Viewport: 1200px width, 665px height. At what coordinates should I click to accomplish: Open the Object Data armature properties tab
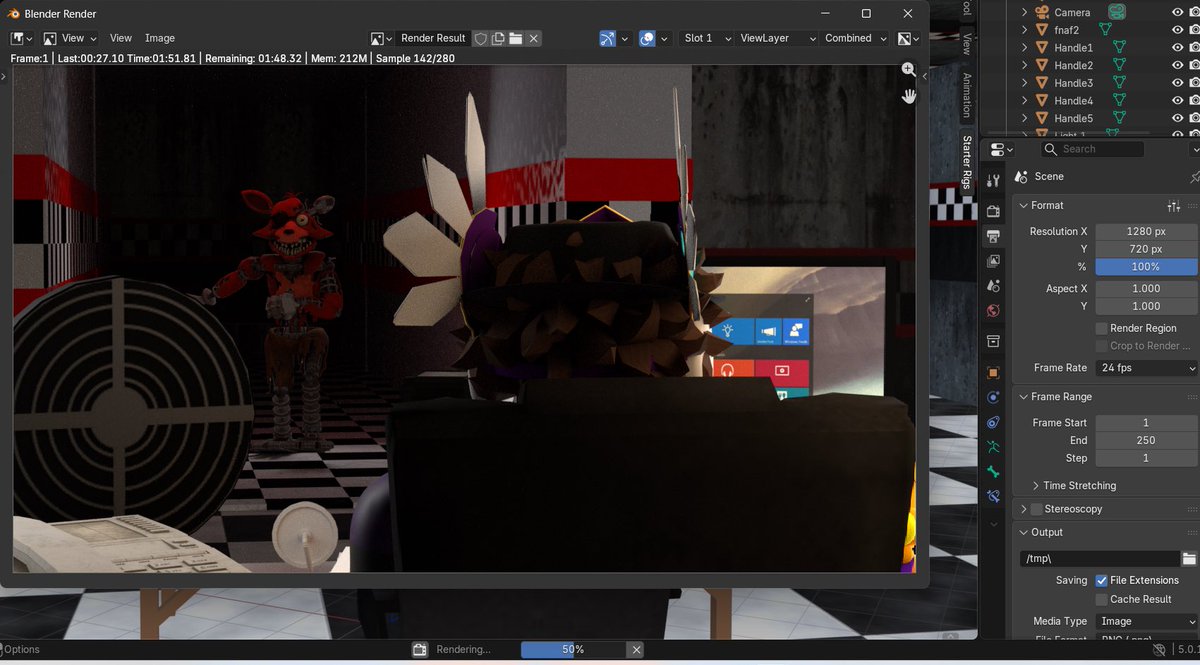tap(993, 447)
